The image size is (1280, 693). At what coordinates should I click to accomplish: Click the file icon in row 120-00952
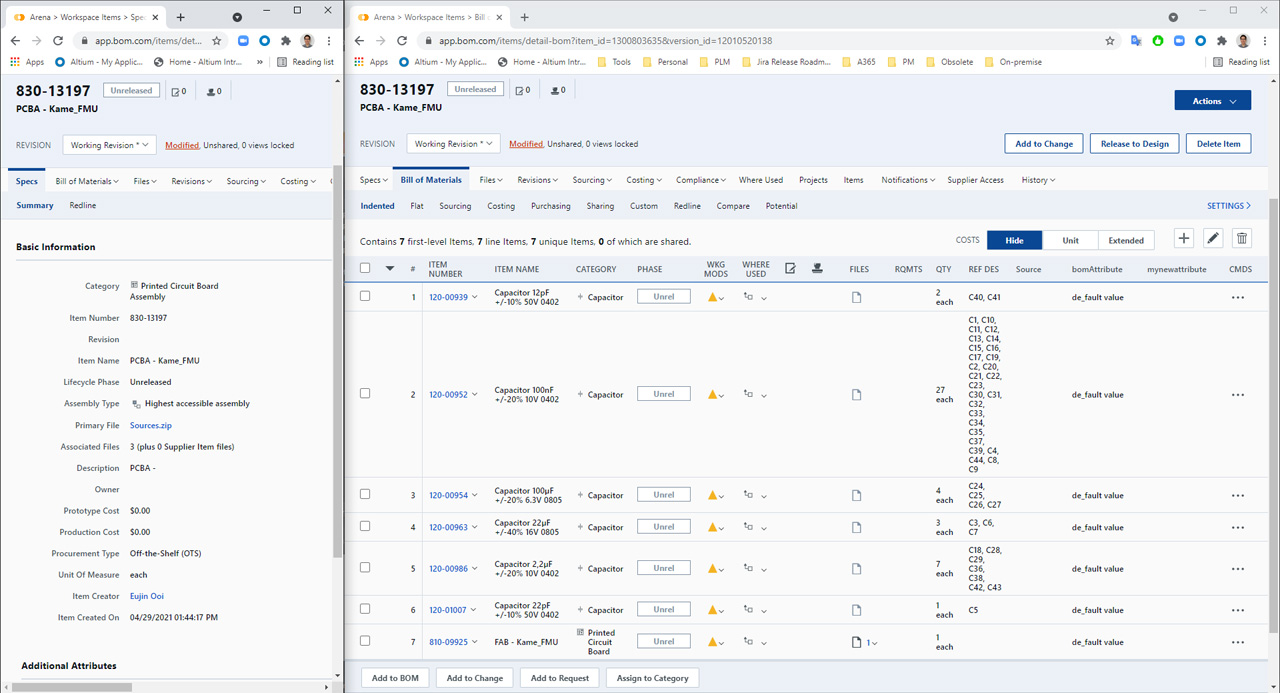click(x=856, y=395)
